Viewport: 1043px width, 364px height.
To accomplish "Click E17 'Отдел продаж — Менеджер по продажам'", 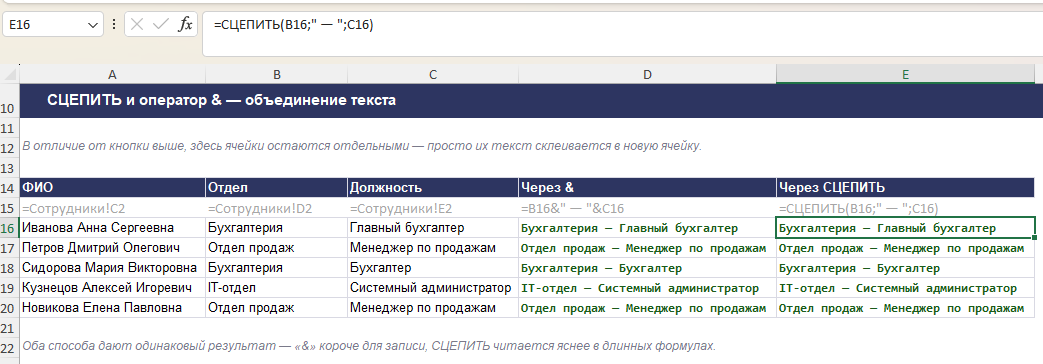I will coord(905,248).
